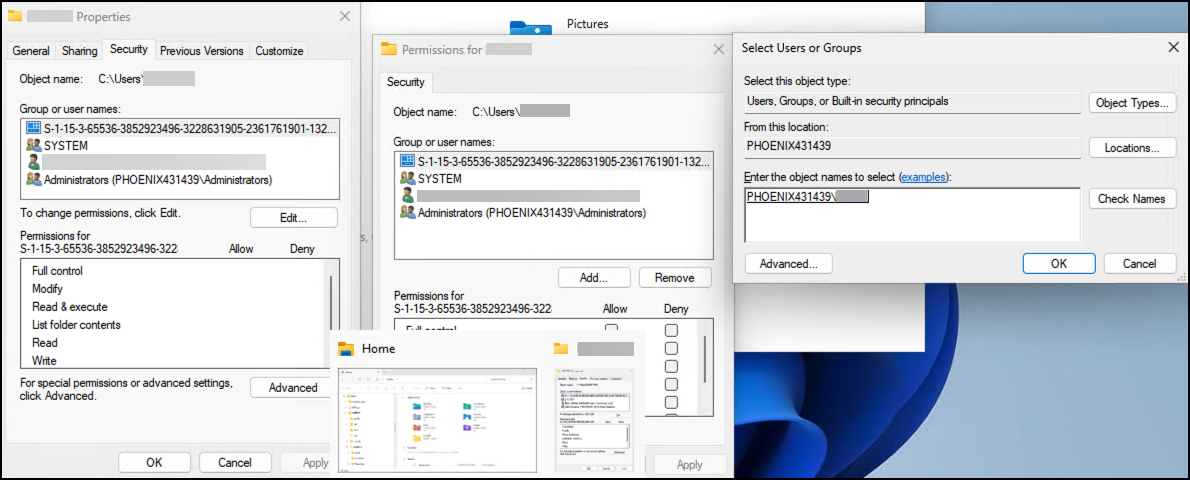This screenshot has height=480, width=1190.
Task: Click the Pictures folder icon
Action: (x=530, y=25)
